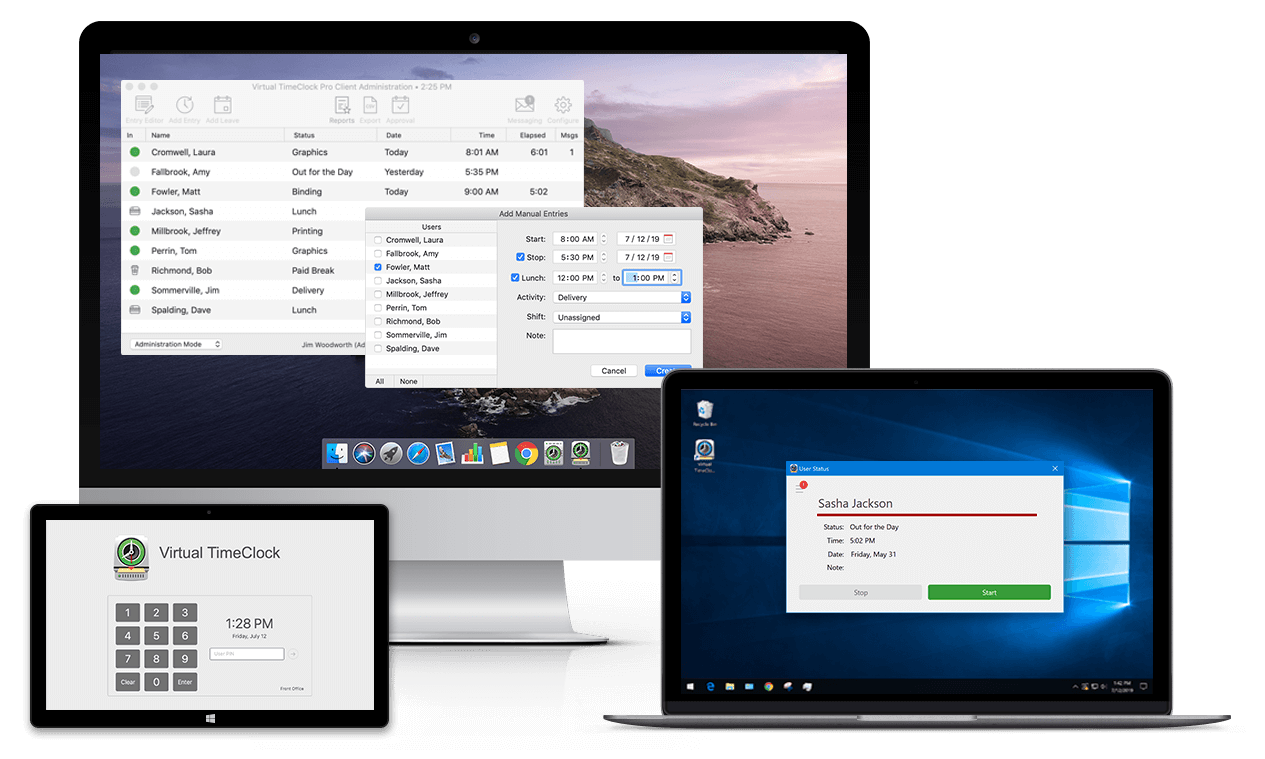Sort the list by the Time column header
1265x759 pixels.
click(x=477, y=135)
